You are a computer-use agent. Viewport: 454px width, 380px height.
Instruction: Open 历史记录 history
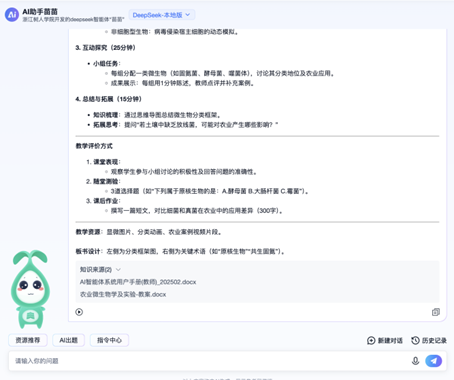tap(429, 340)
